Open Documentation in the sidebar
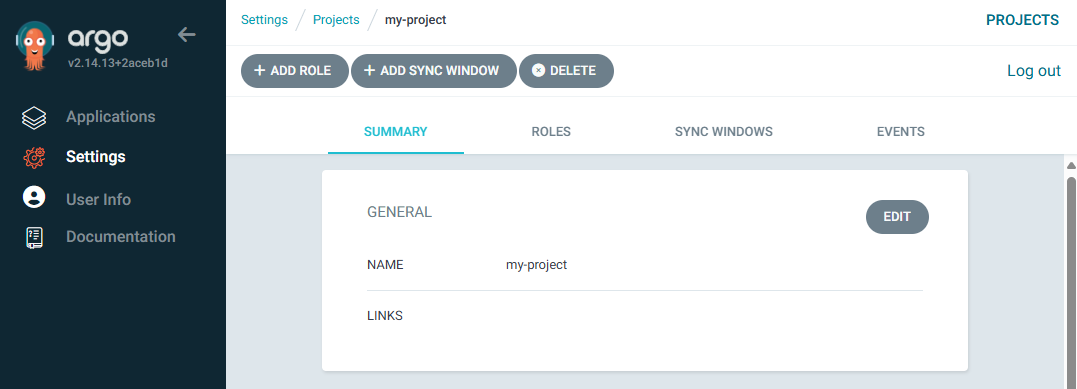 121,236
